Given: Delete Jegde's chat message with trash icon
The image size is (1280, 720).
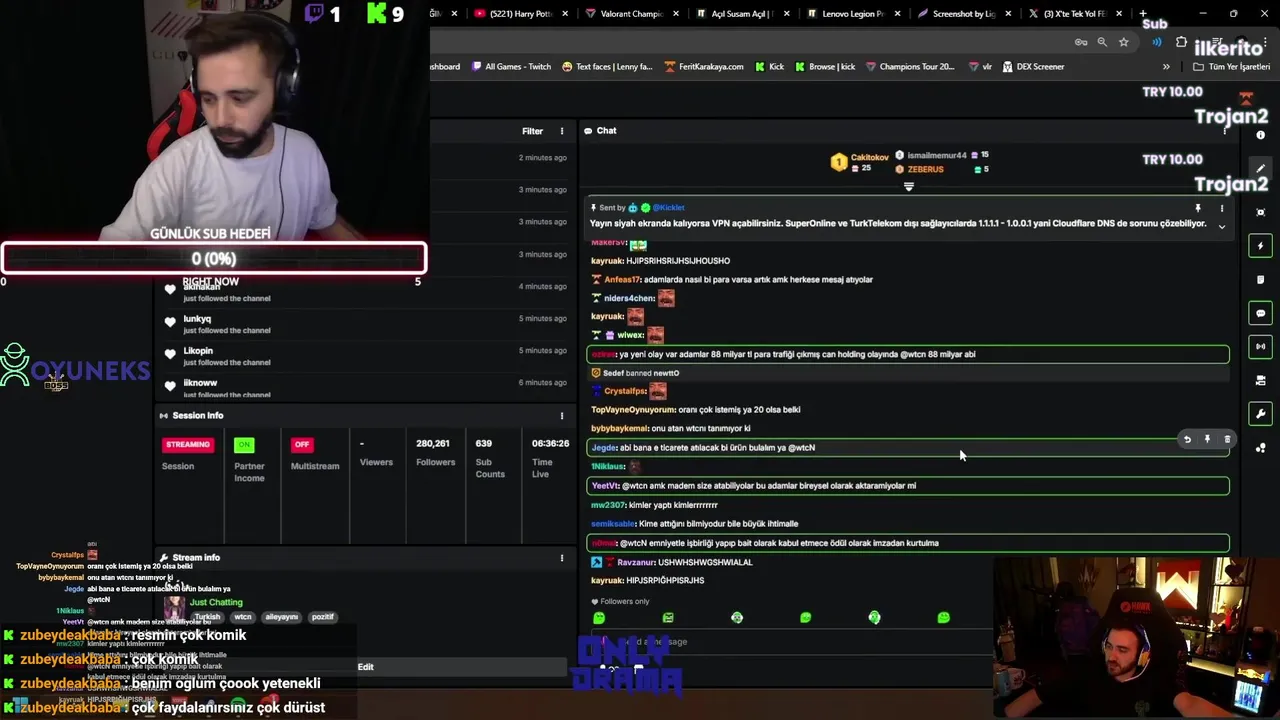Looking at the screenshot, I should pos(1227,439).
